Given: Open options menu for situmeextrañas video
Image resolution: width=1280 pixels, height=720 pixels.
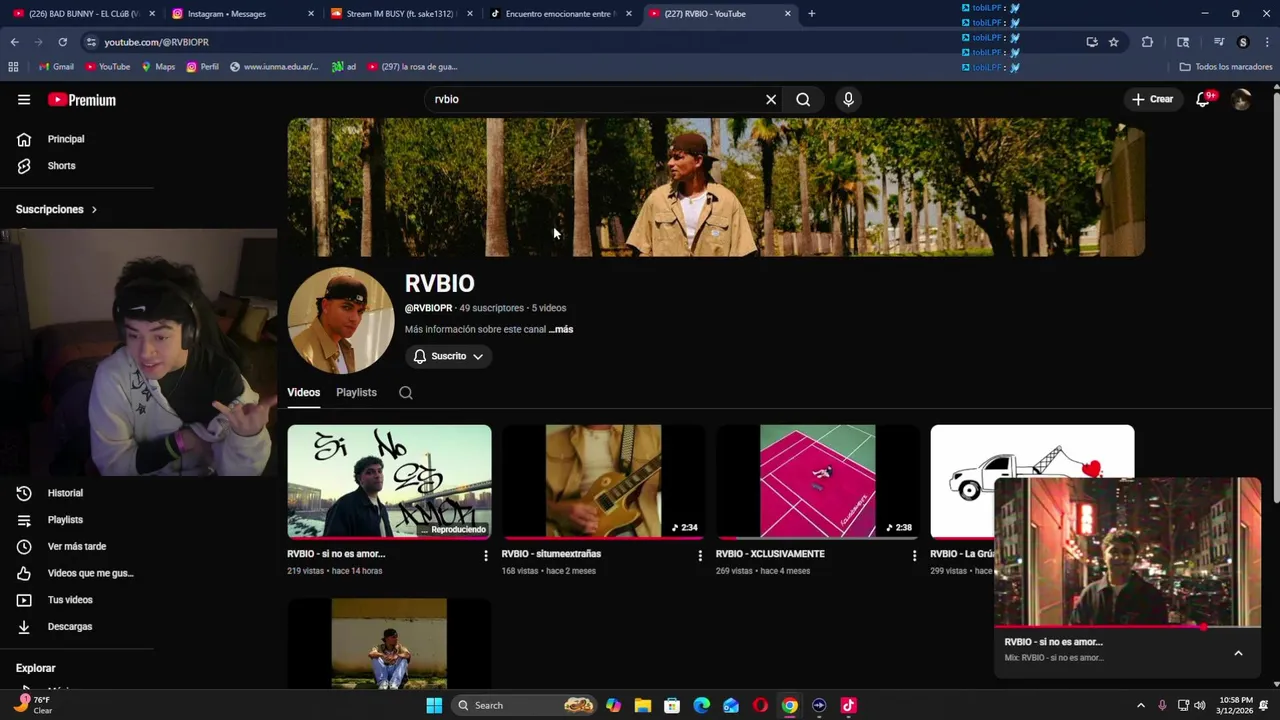Looking at the screenshot, I should coord(700,555).
